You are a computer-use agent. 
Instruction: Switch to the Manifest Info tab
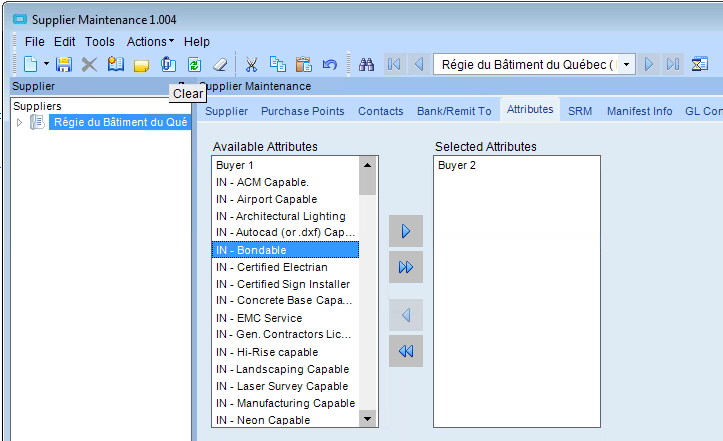(639, 111)
